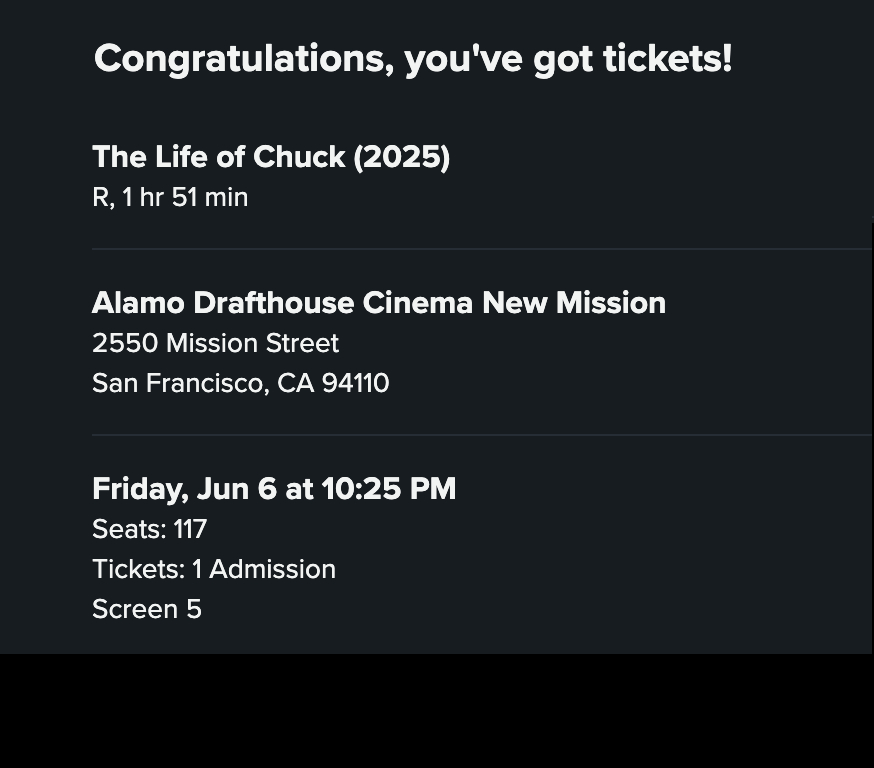Select the 10:25 PM showtime
Image resolution: width=874 pixels, height=768 pixels.
click(388, 489)
